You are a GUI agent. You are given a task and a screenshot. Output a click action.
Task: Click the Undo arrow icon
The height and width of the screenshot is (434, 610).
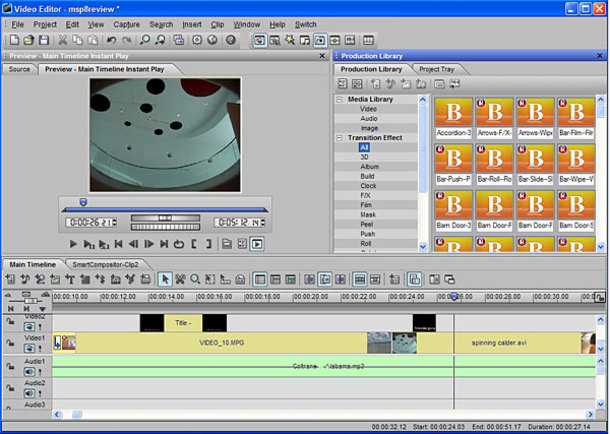[x=111, y=40]
